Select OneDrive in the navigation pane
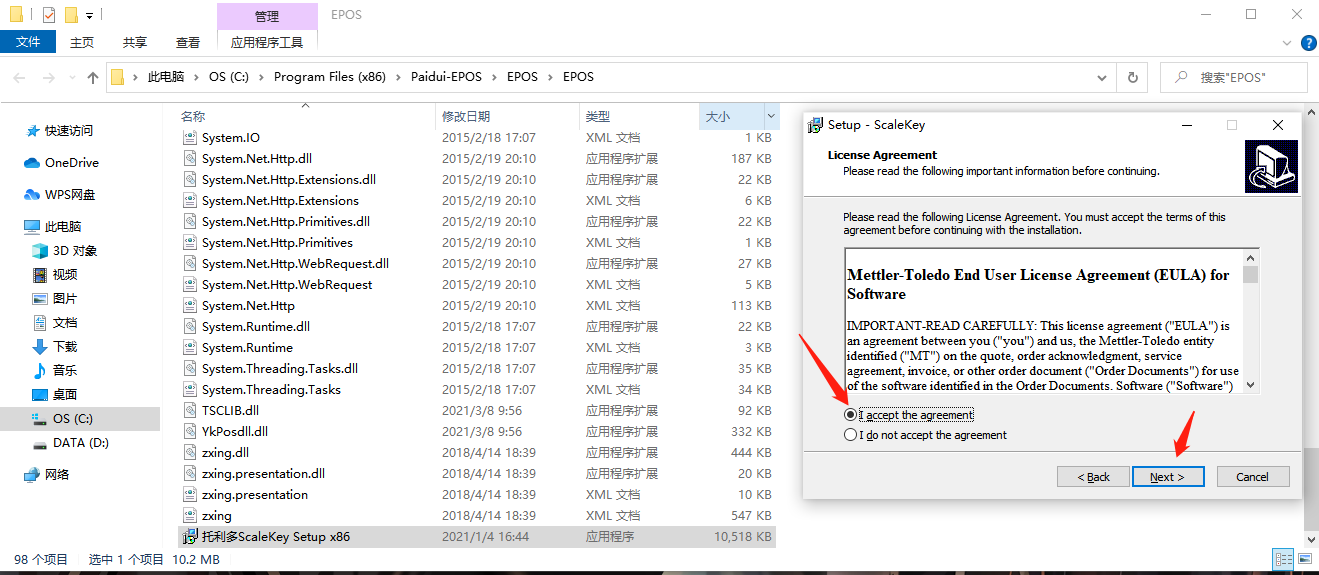1319x575 pixels. tap(72, 163)
